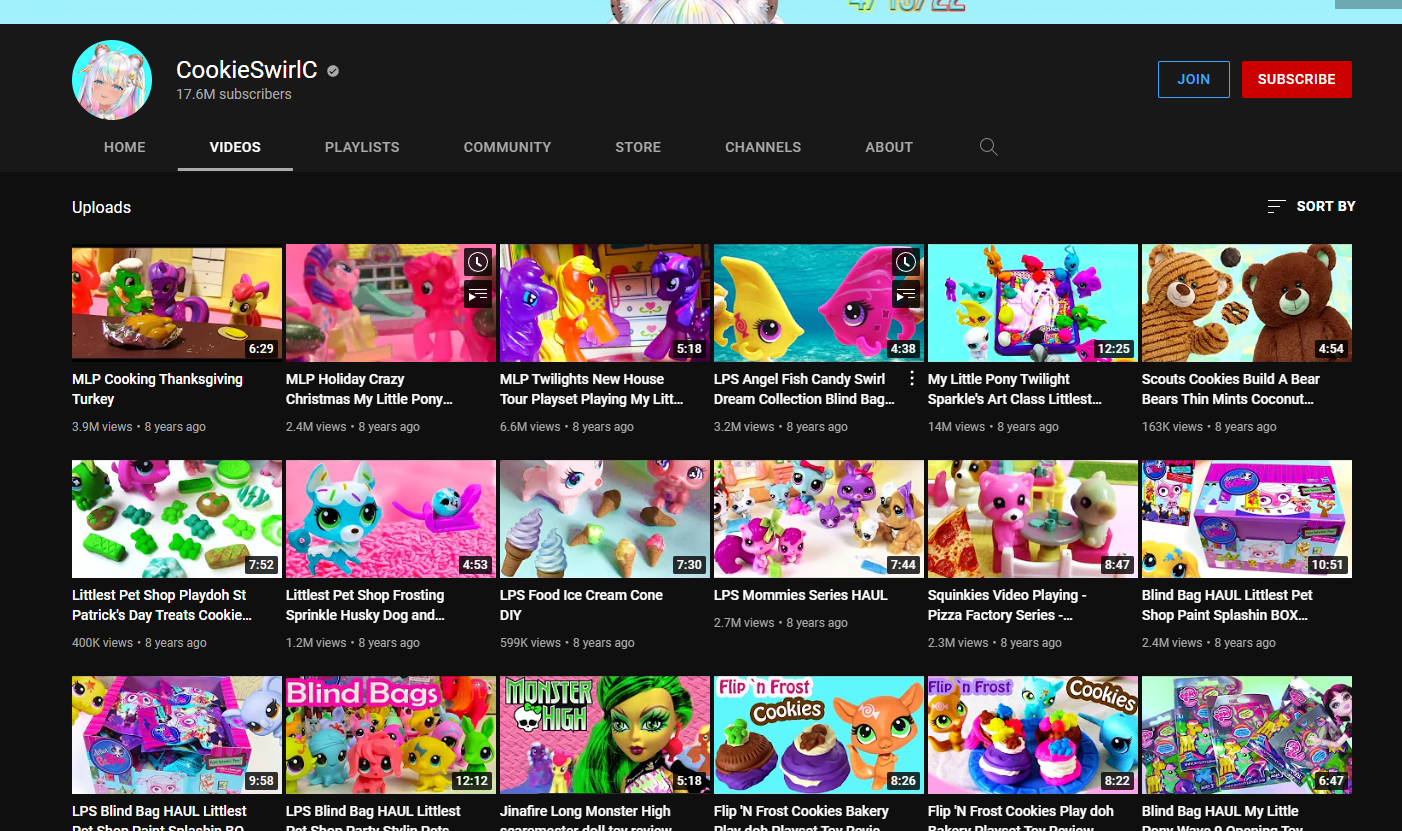Select the Store tab
Image resolution: width=1402 pixels, height=831 pixels.
(638, 147)
